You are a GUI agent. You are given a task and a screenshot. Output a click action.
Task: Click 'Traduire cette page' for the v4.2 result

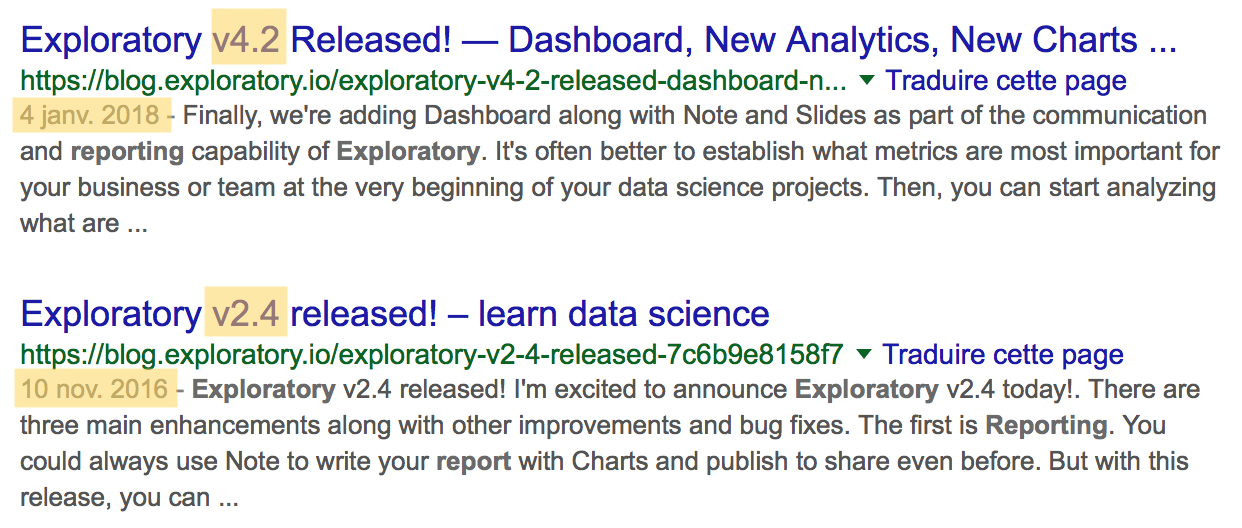click(x=1006, y=80)
